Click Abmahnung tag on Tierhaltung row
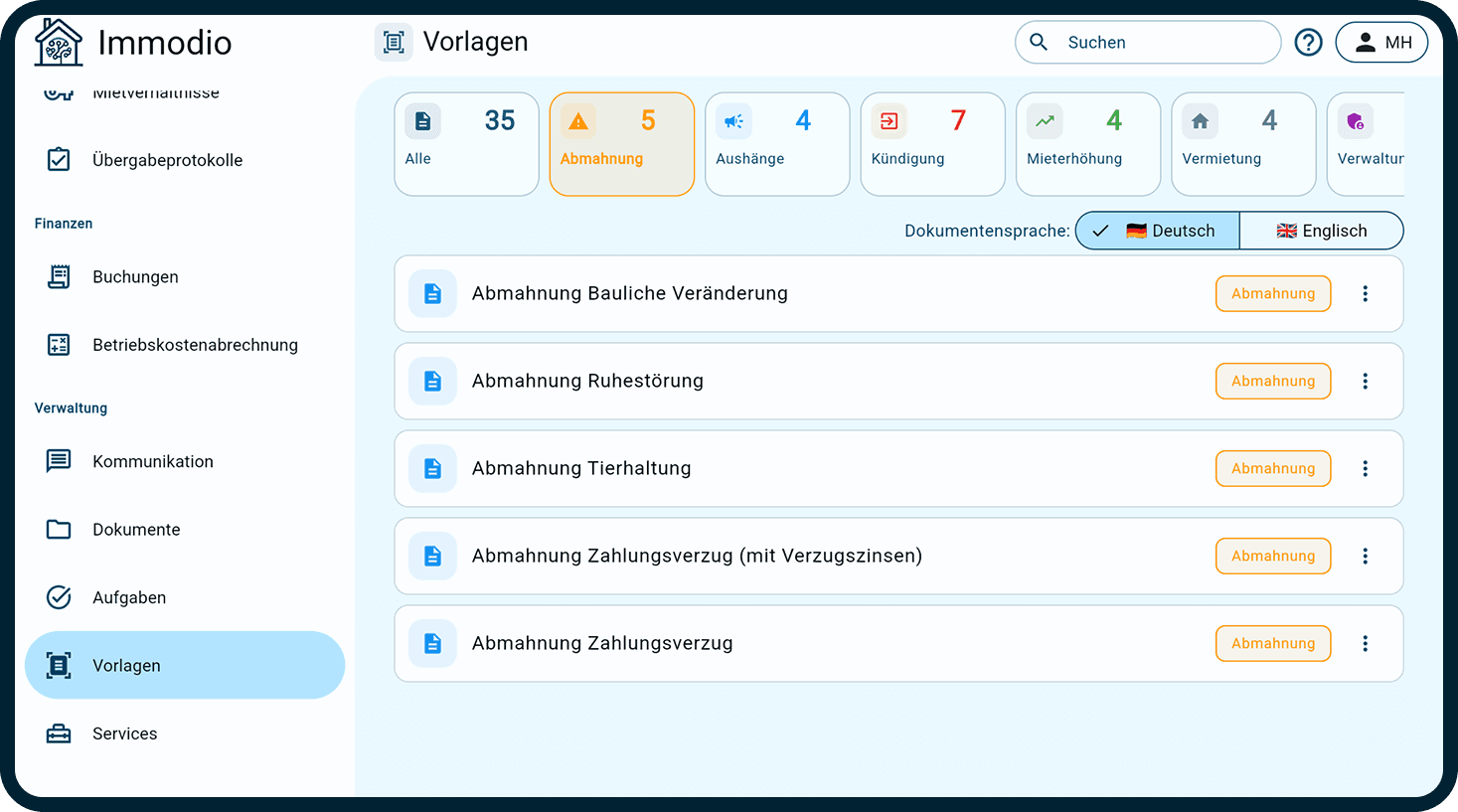The width and height of the screenshot is (1458, 812). 1273,469
